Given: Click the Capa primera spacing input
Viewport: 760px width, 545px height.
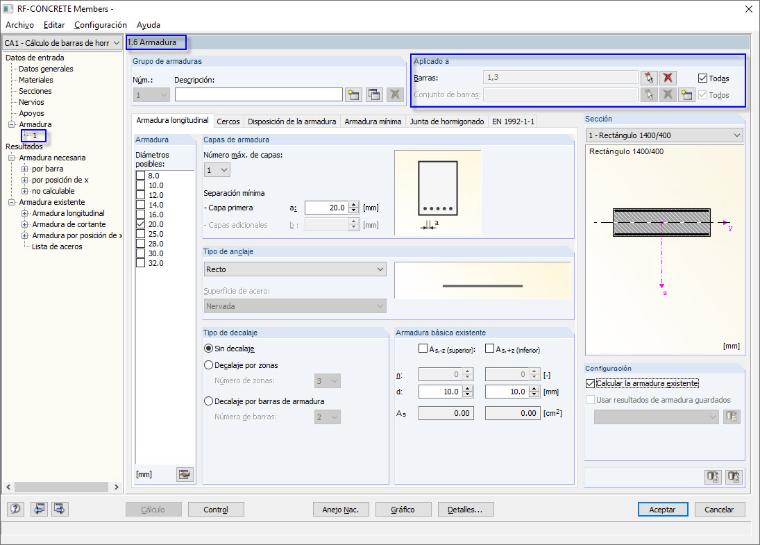Looking at the screenshot, I should [326, 208].
